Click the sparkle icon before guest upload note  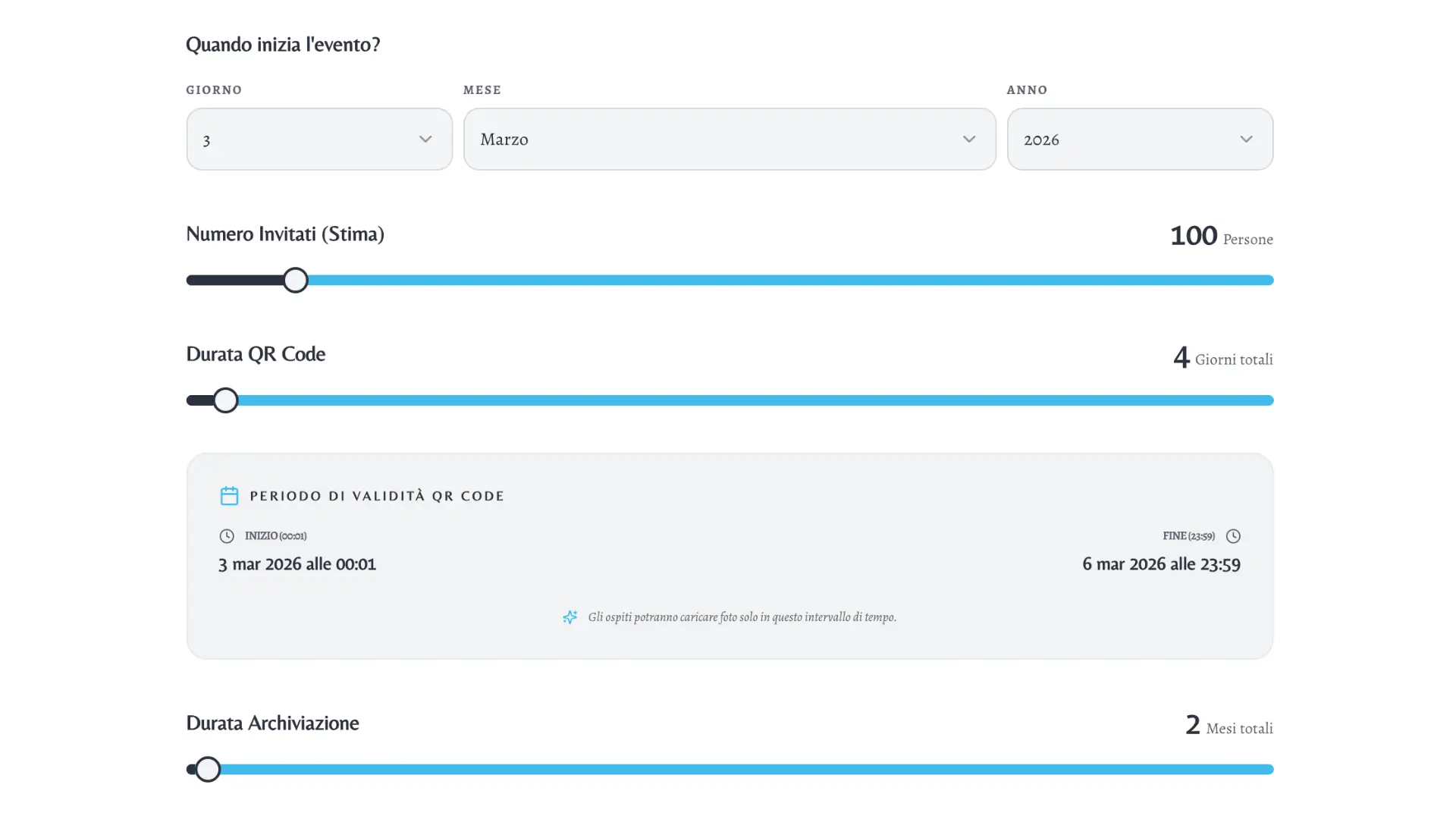(570, 617)
